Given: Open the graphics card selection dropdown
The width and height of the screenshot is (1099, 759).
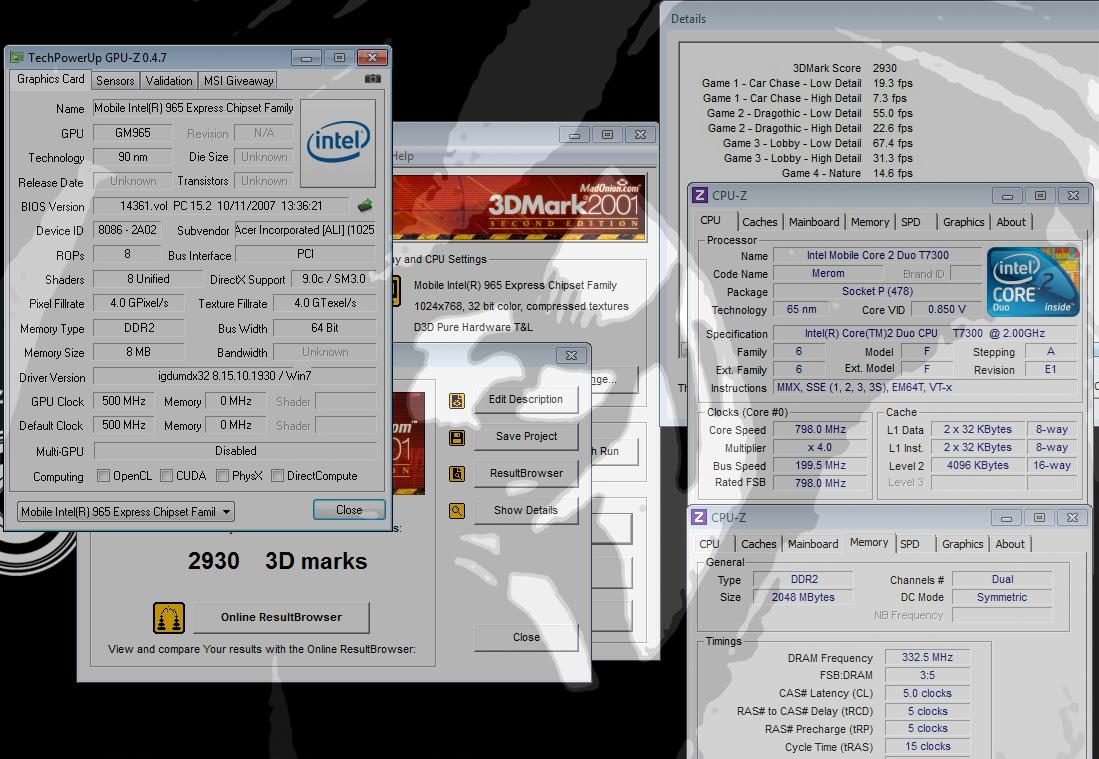Looking at the screenshot, I should click(125, 512).
